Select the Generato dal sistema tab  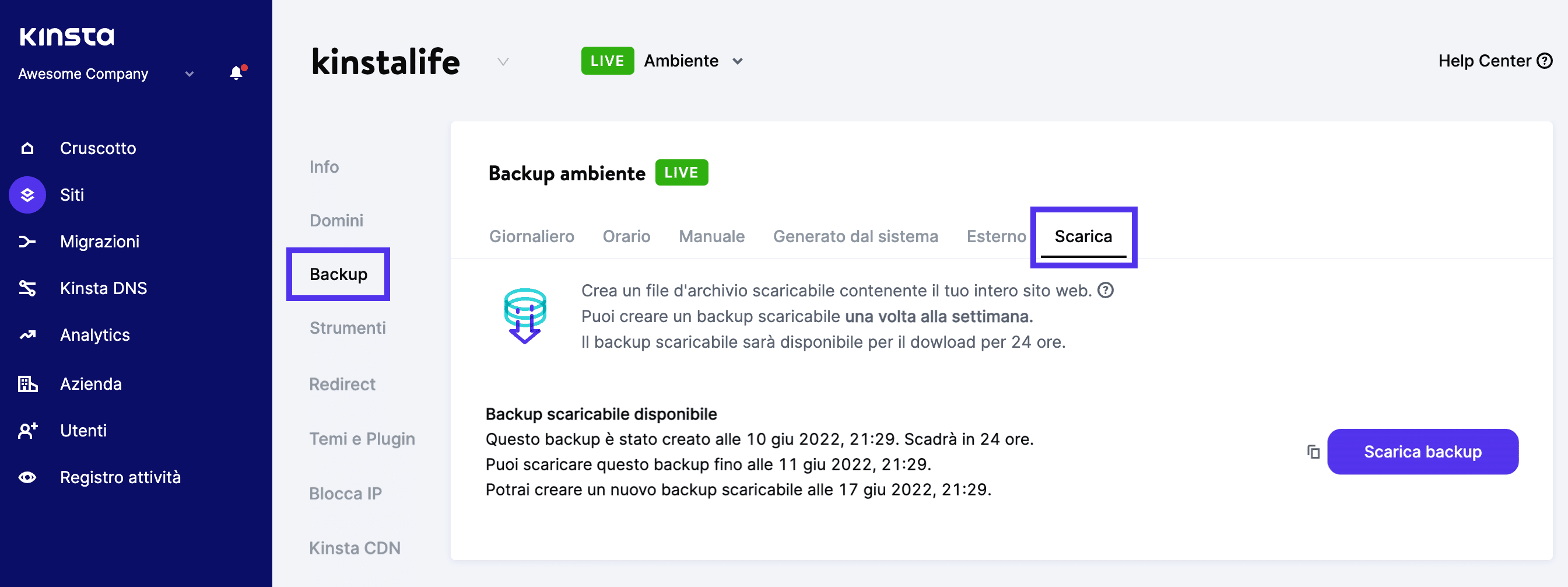855,236
